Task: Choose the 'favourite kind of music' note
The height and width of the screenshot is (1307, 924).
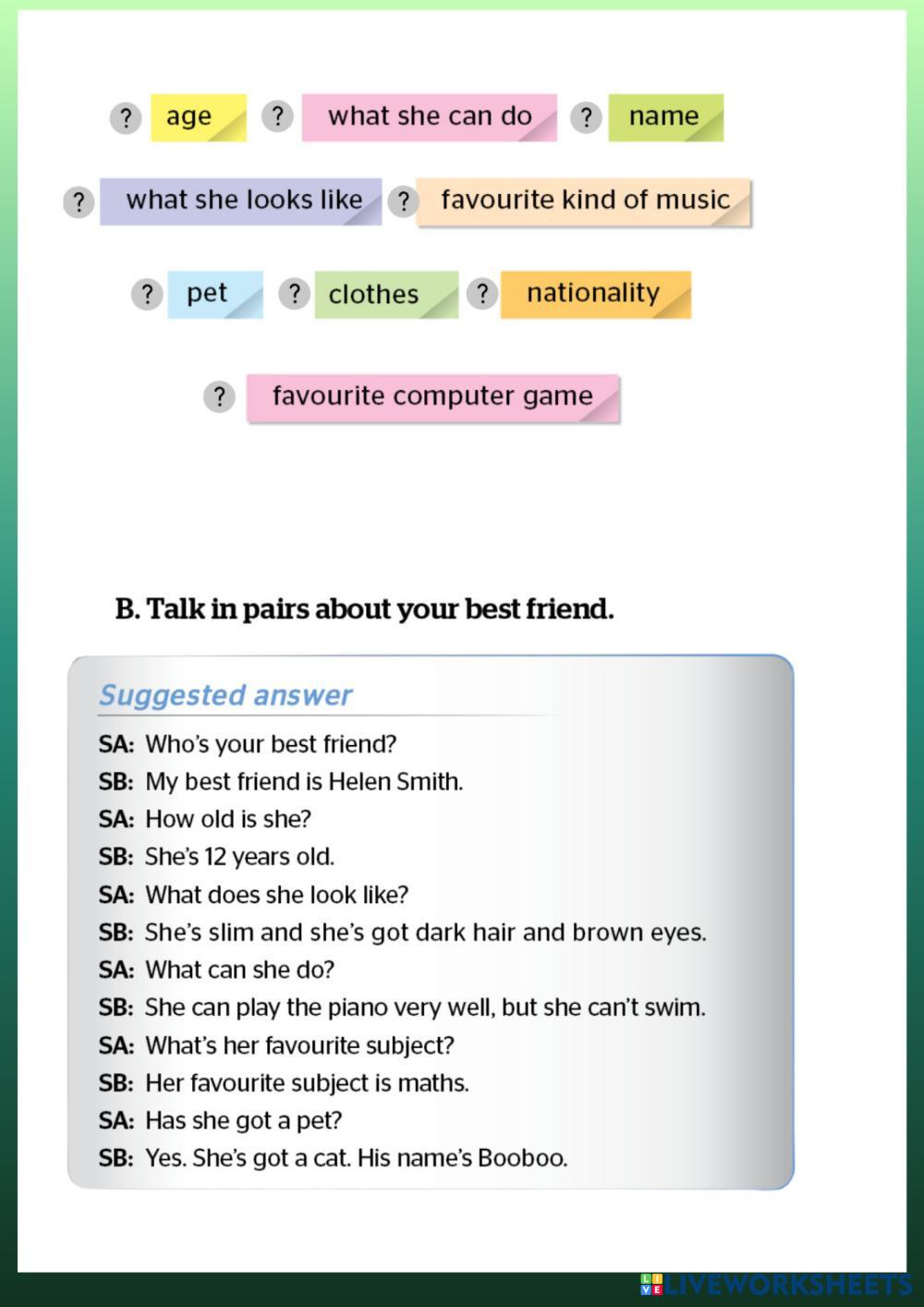Action: [583, 202]
